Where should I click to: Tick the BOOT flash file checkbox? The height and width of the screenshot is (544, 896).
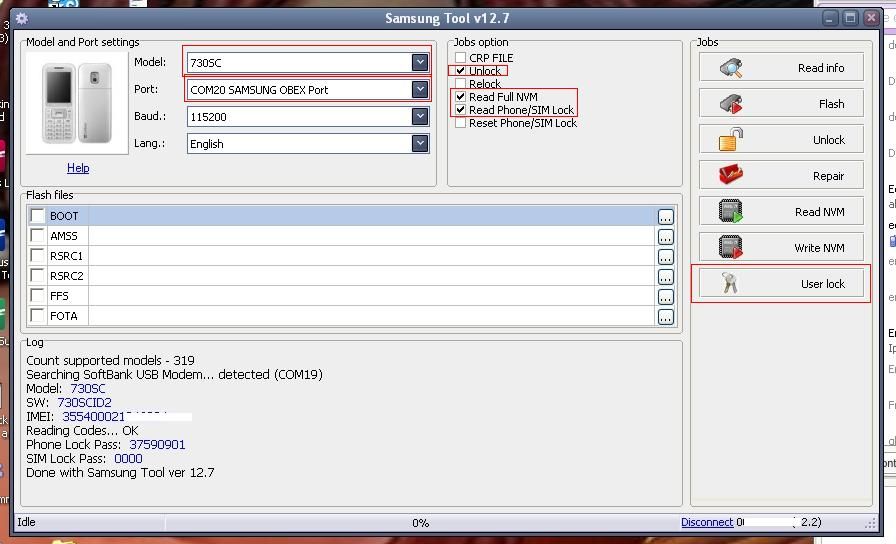(38, 215)
